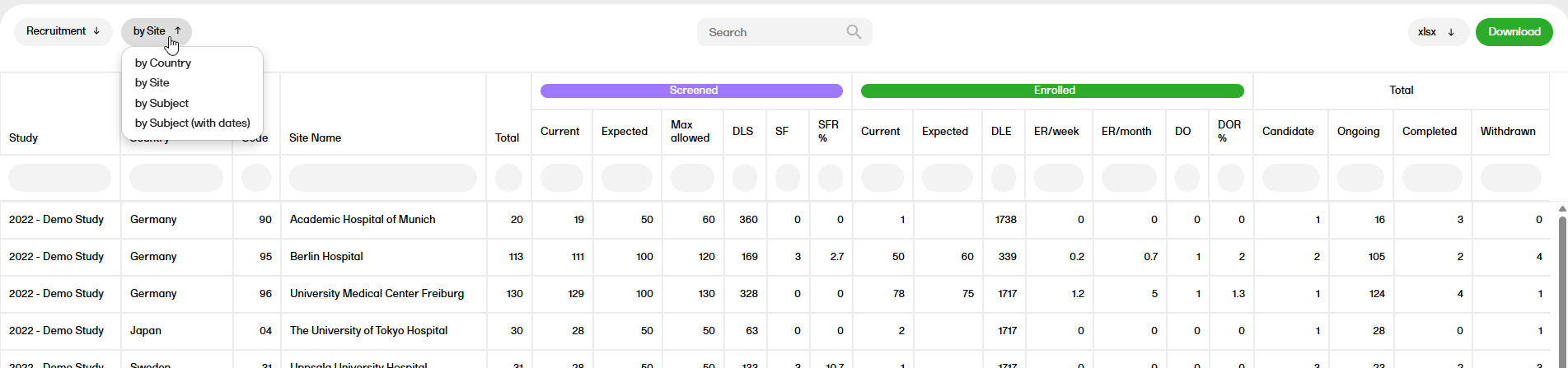Screen dimensions: 1568x368
Task: Collapse the by Site dropdown
Action: tap(157, 31)
